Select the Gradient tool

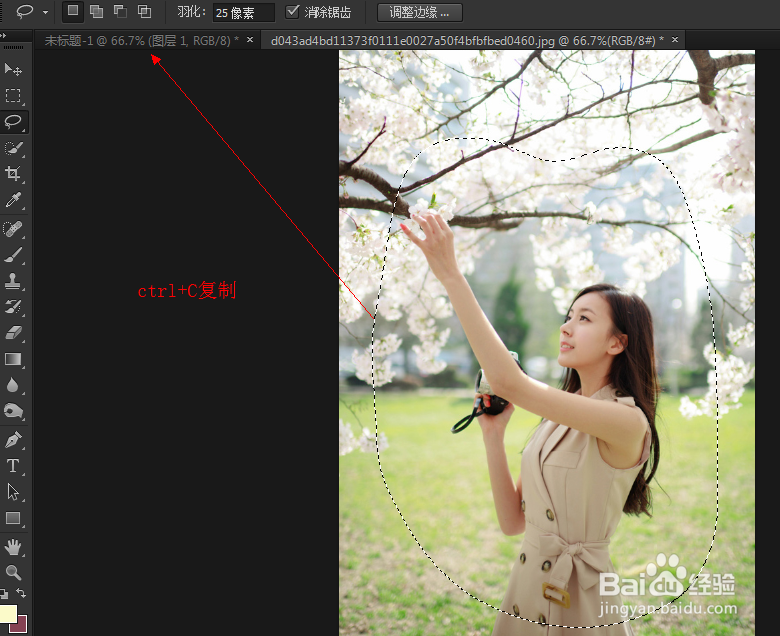point(13,359)
